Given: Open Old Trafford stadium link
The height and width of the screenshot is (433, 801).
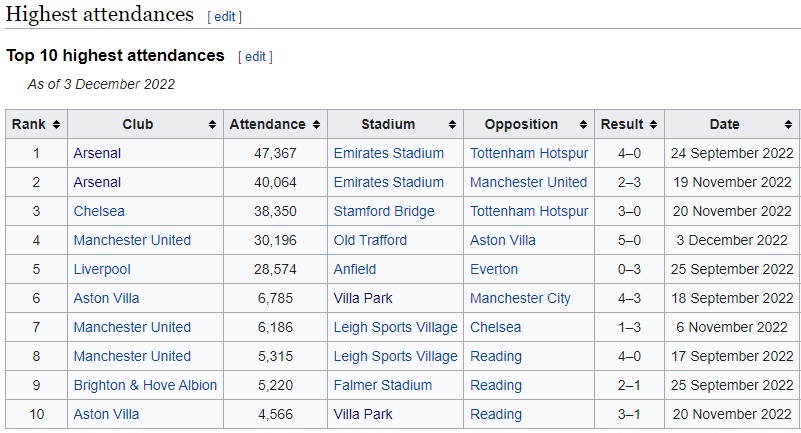Looking at the screenshot, I should [370, 240].
